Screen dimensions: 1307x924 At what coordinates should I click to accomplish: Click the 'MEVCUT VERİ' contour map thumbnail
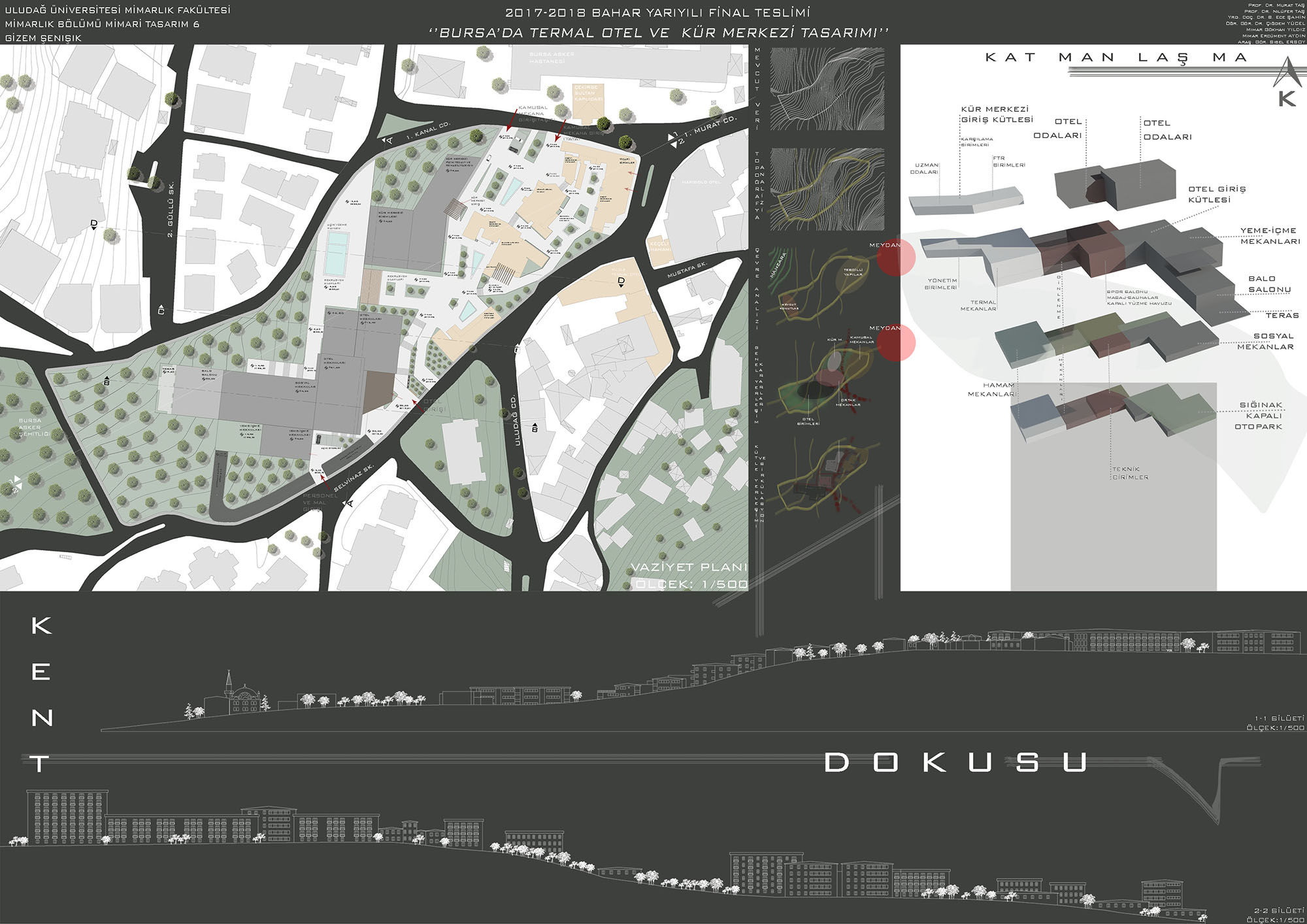click(827, 90)
